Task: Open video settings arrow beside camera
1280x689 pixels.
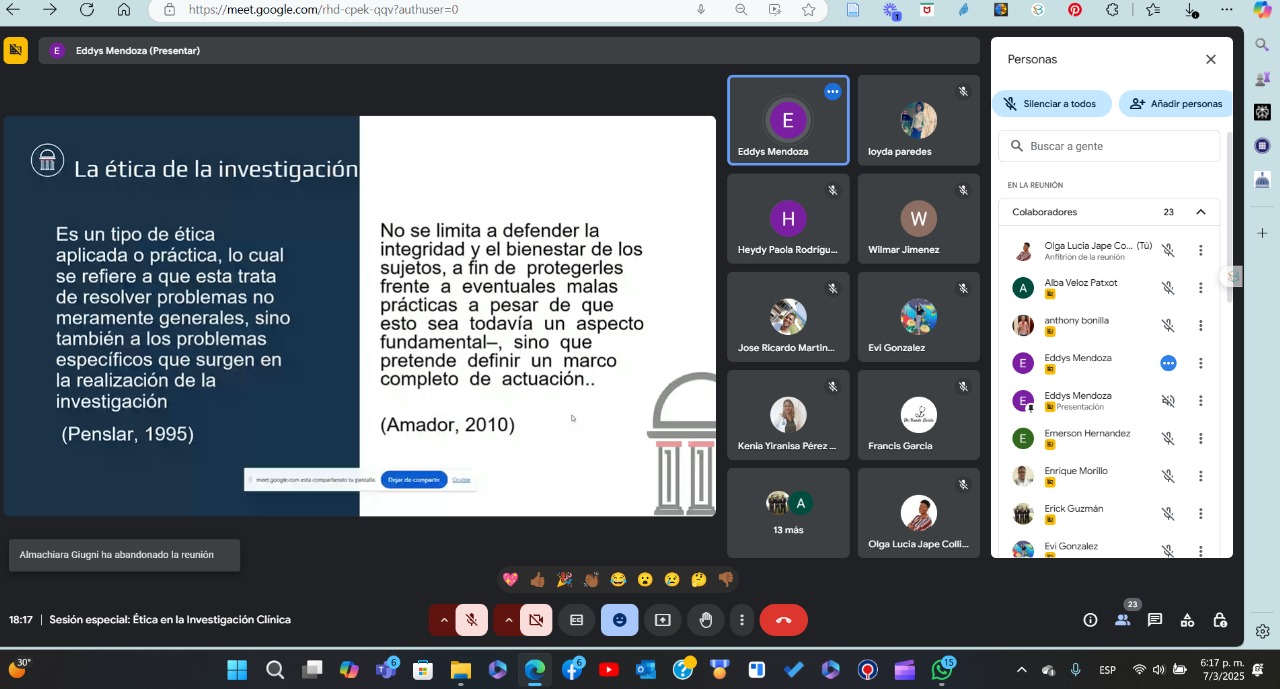Action: click(x=508, y=620)
